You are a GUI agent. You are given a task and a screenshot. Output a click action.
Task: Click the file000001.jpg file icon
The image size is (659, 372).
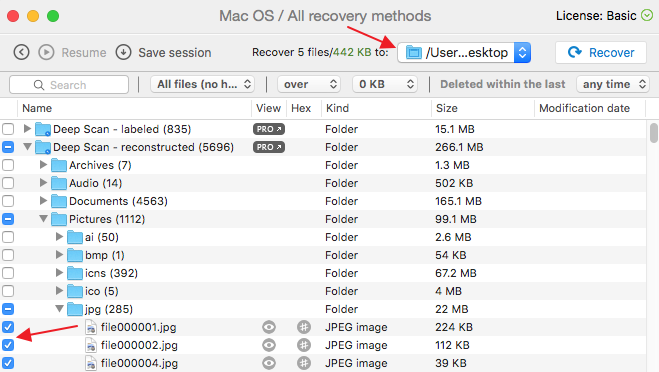pyautogui.click(x=91, y=327)
